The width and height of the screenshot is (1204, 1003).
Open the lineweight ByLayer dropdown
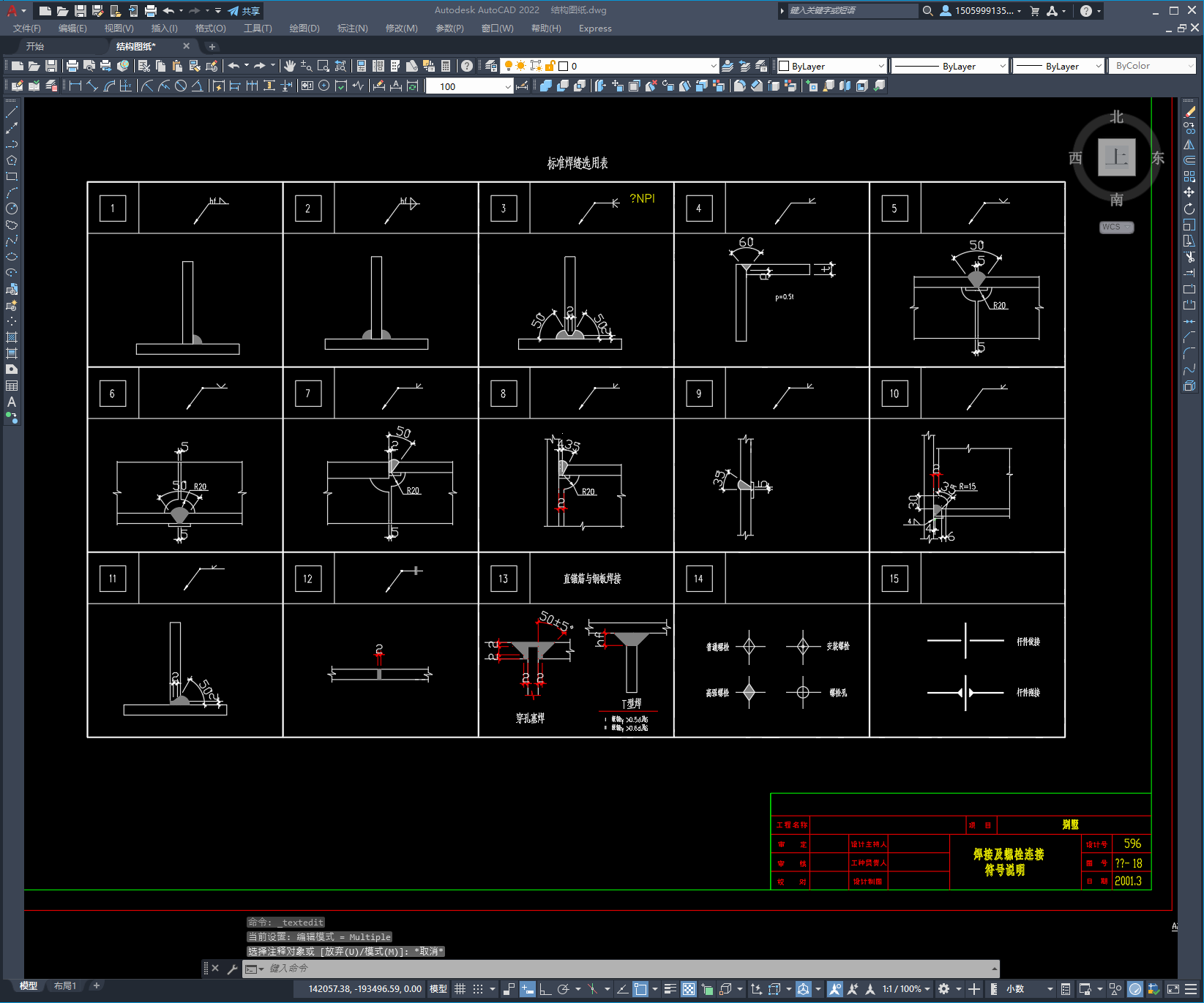[x=1058, y=66]
